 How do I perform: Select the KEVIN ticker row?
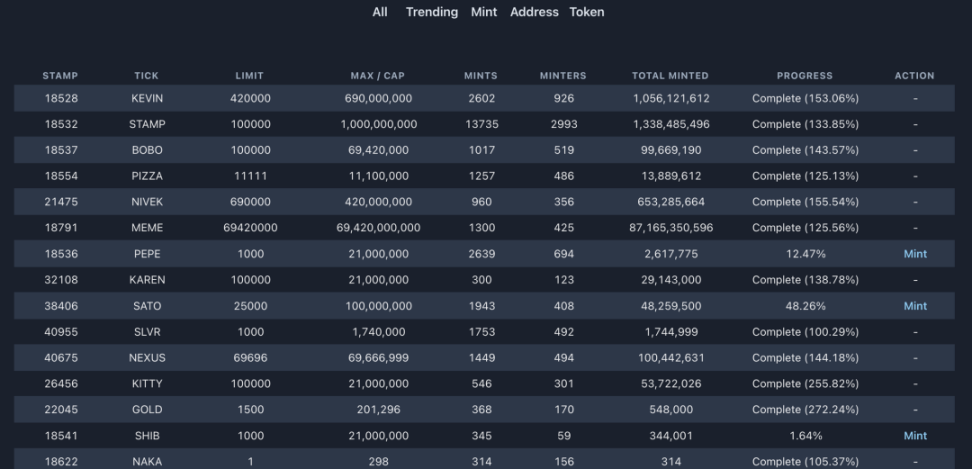pyautogui.click(x=146, y=98)
